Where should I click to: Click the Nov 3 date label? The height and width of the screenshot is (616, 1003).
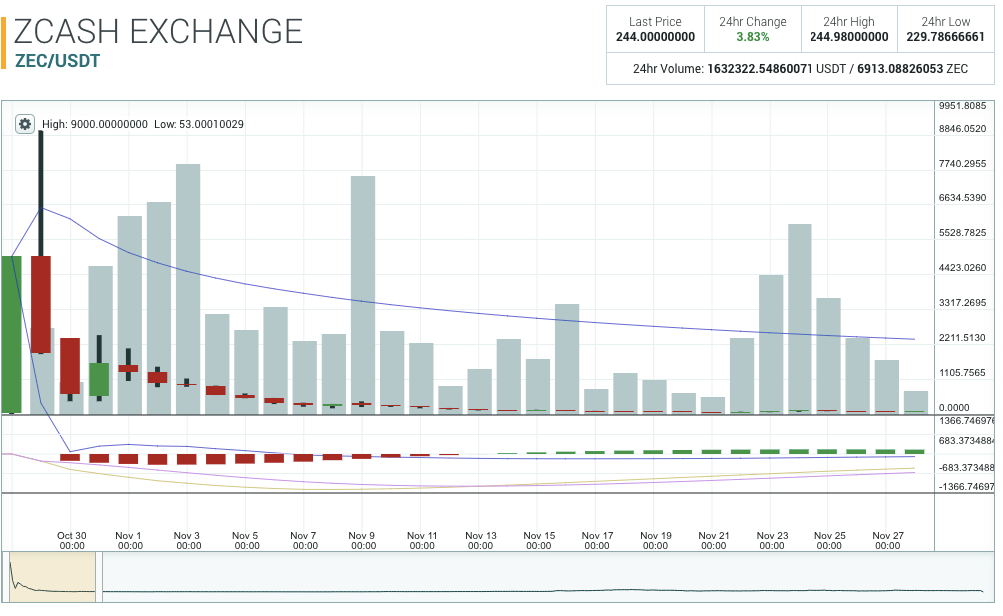188,541
